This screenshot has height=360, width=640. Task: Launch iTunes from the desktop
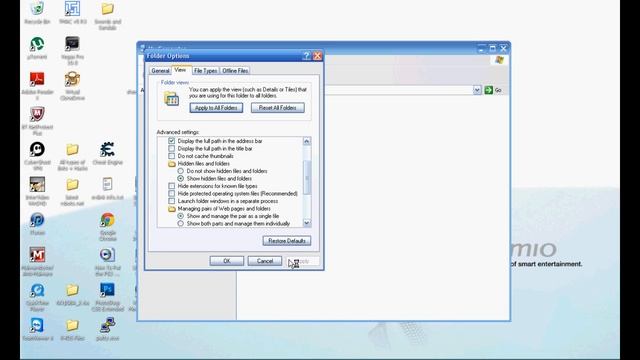pos(37,220)
